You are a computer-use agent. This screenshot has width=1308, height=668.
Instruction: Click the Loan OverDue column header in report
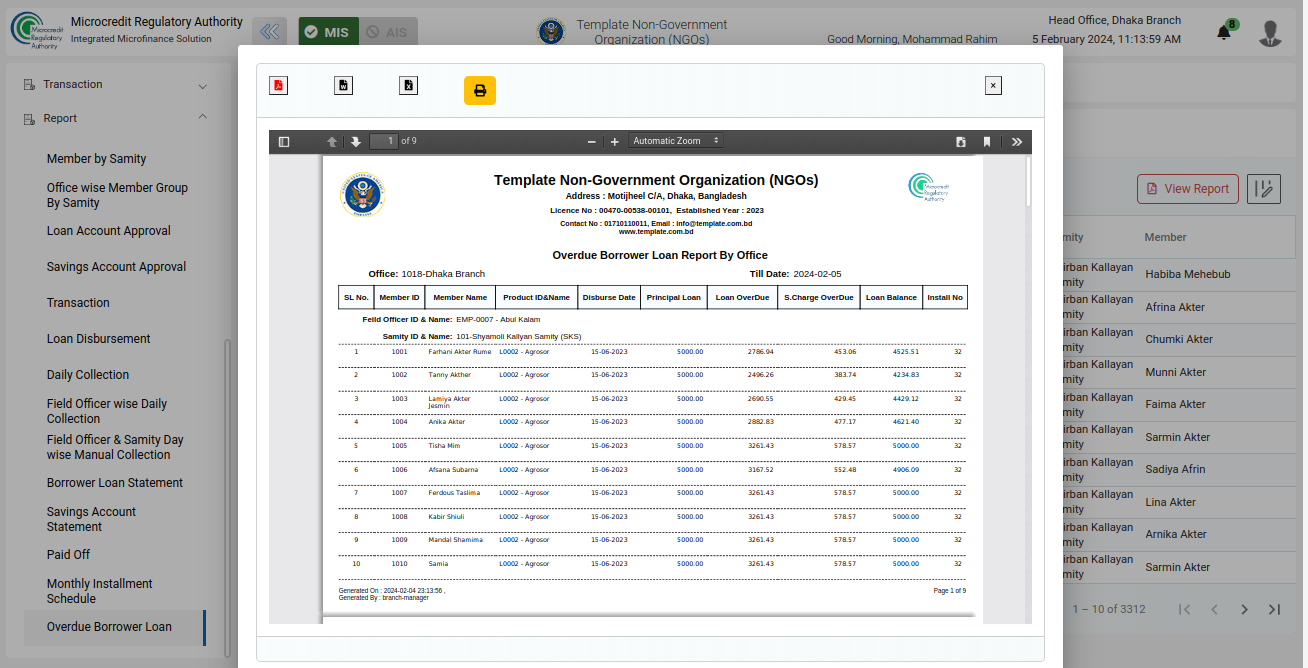pyautogui.click(x=743, y=298)
